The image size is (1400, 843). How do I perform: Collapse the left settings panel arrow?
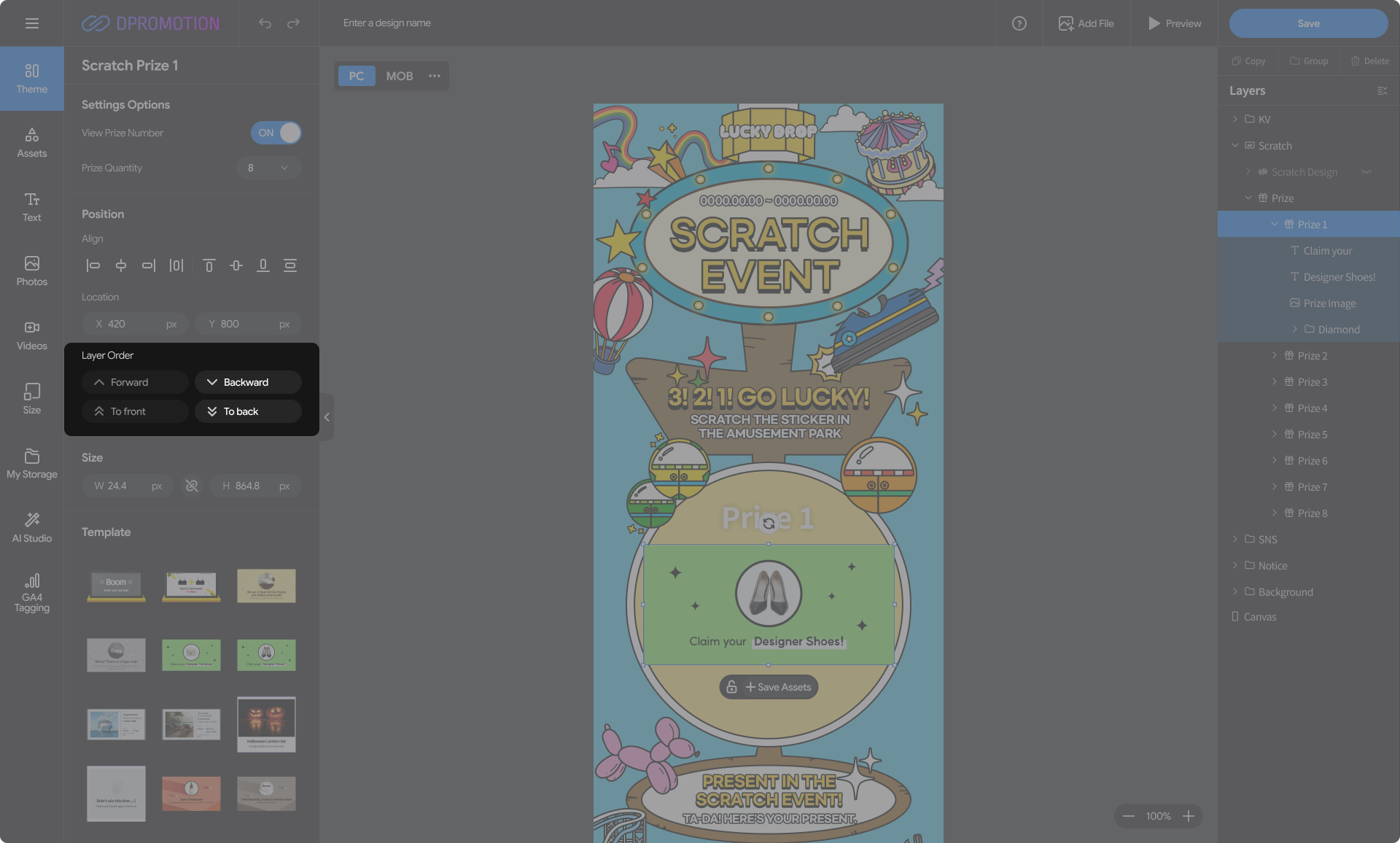coord(327,417)
